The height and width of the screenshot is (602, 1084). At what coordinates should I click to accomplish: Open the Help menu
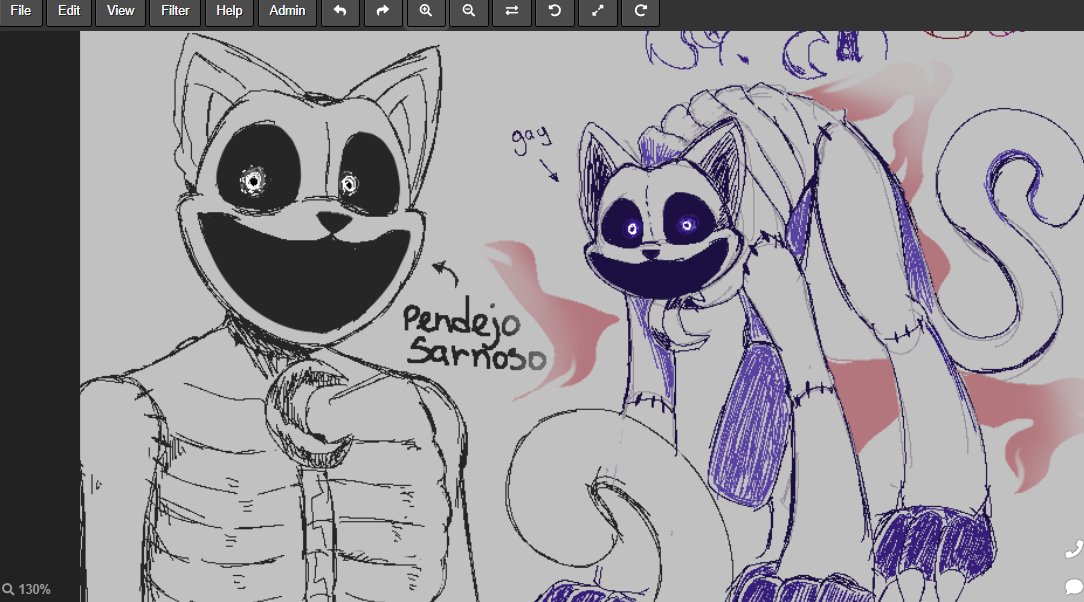[229, 11]
